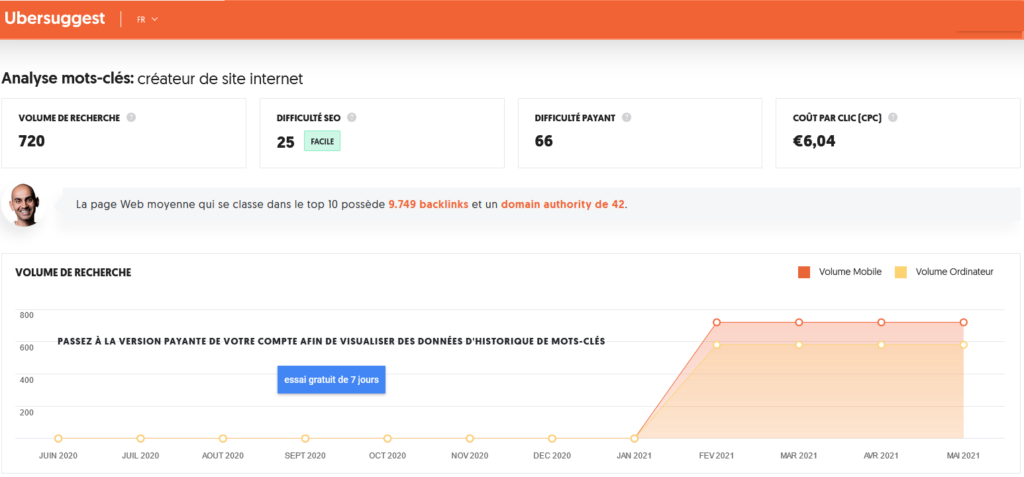Screen dimensions: 1024x477
Task: Click the mobile data point for MAI 2021
Action: point(963,322)
